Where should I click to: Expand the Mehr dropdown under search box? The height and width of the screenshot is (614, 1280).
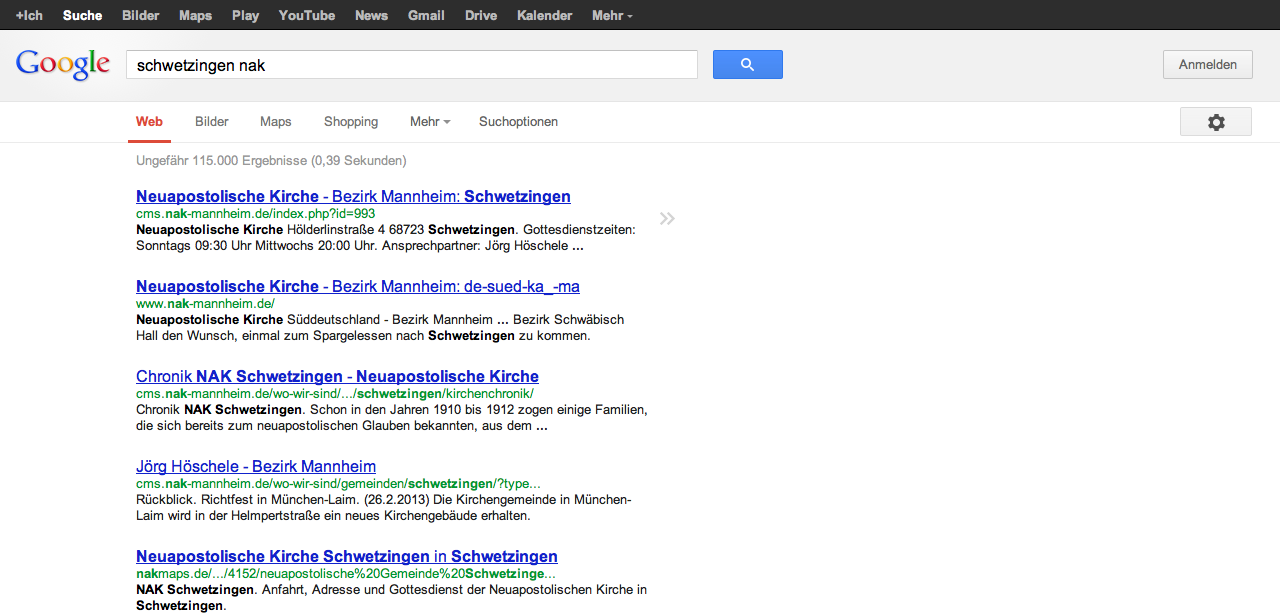(x=429, y=122)
